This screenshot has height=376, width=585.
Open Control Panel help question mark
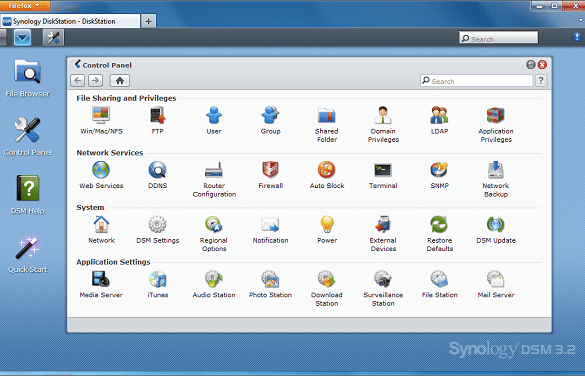(541, 81)
